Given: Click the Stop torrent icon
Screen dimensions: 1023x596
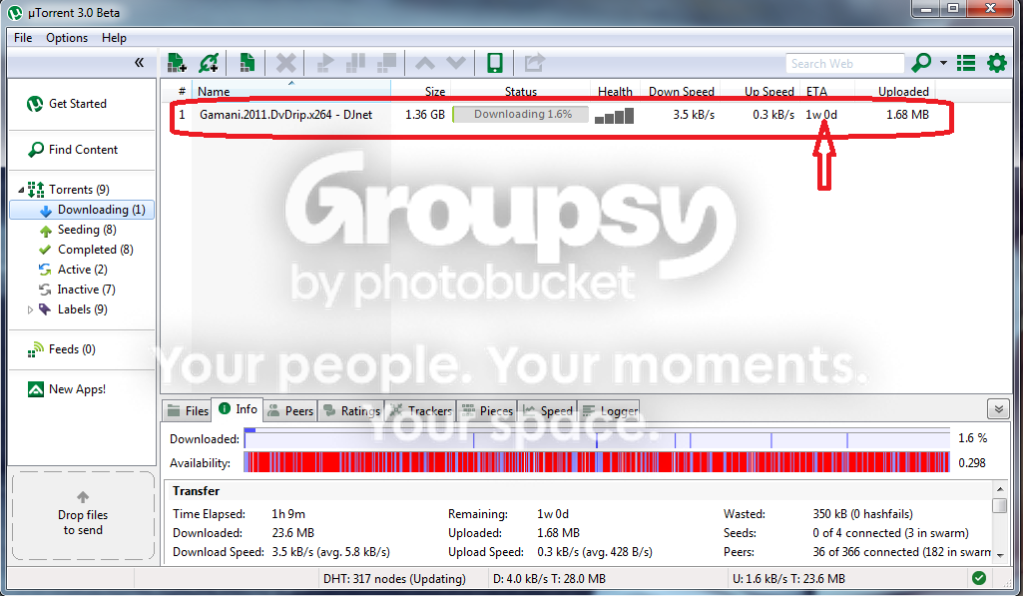Looking at the screenshot, I should pos(386,63).
